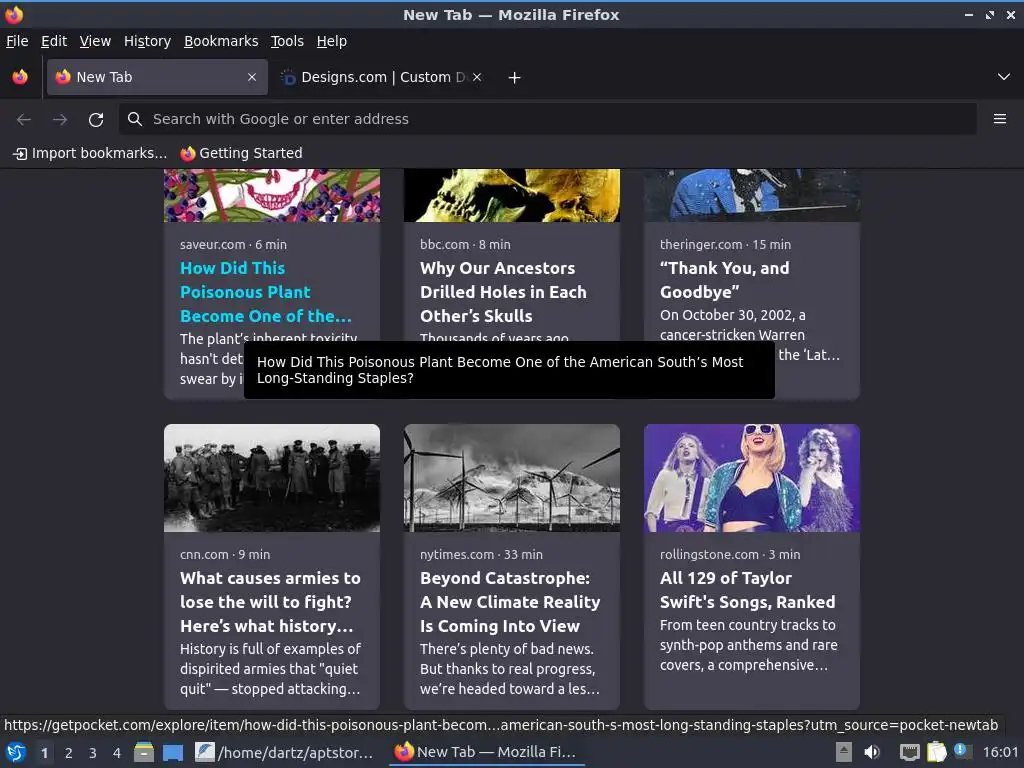Image resolution: width=1024 pixels, height=768 pixels.
Task: Click the search or address bar field
Action: point(548,119)
